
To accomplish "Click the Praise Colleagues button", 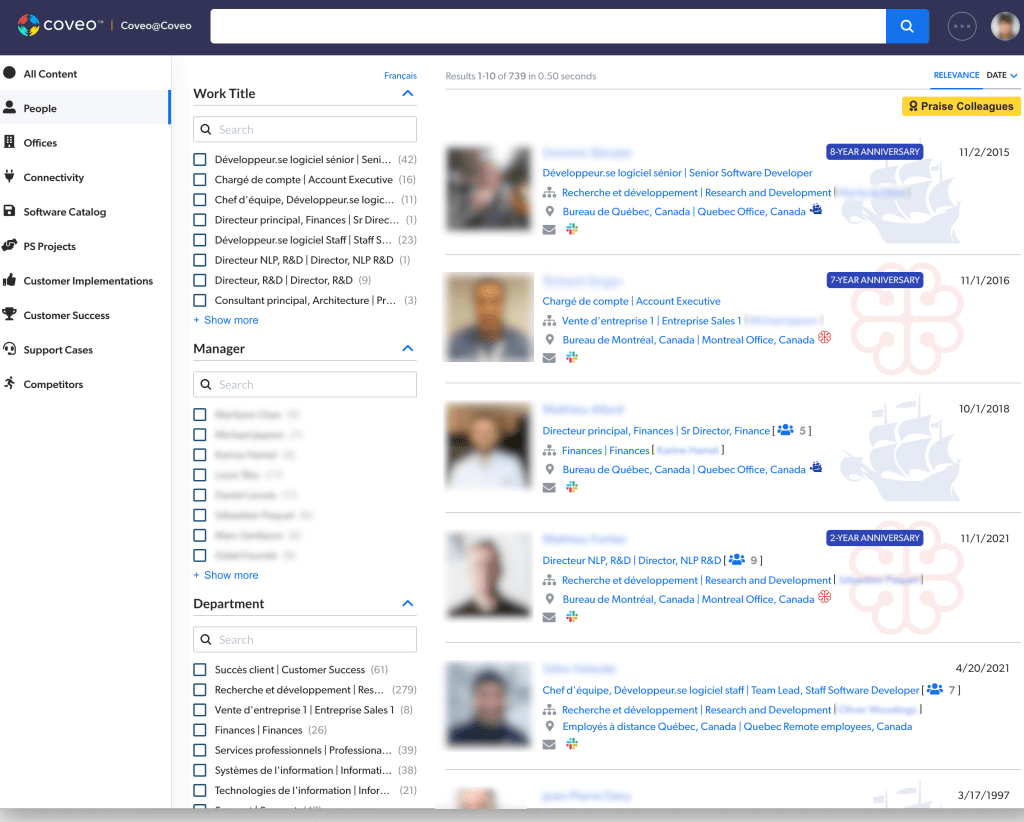I will pyautogui.click(x=960, y=106).
